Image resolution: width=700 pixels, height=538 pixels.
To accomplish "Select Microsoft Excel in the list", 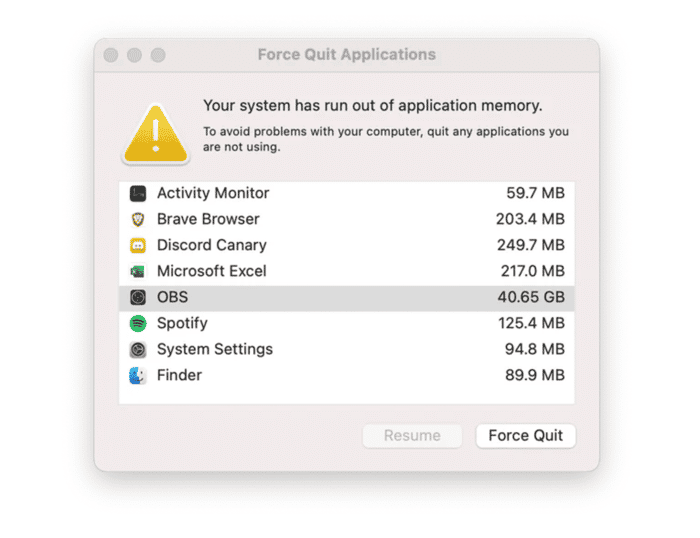I will coord(212,271).
